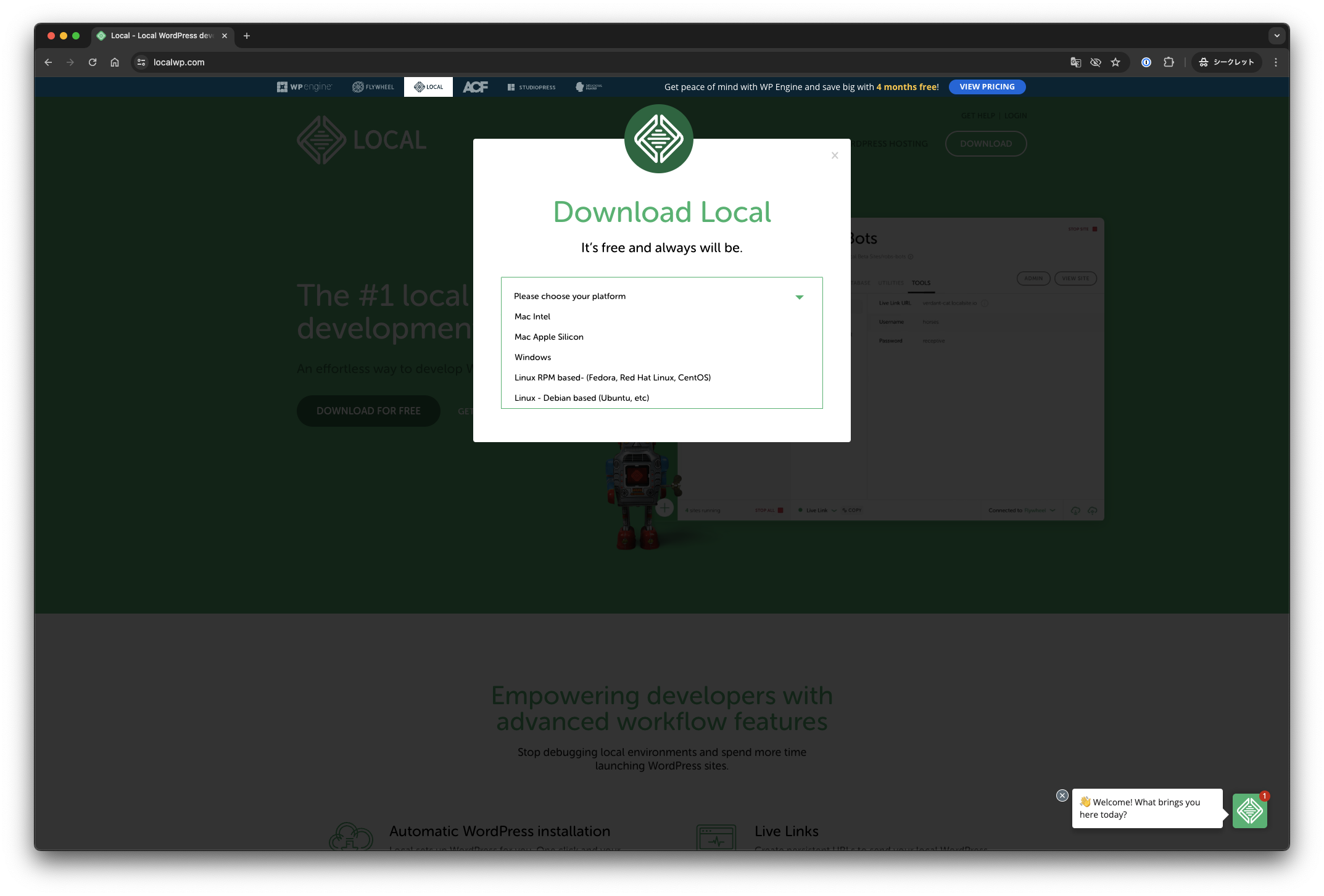Select the Local brand tab

428,87
